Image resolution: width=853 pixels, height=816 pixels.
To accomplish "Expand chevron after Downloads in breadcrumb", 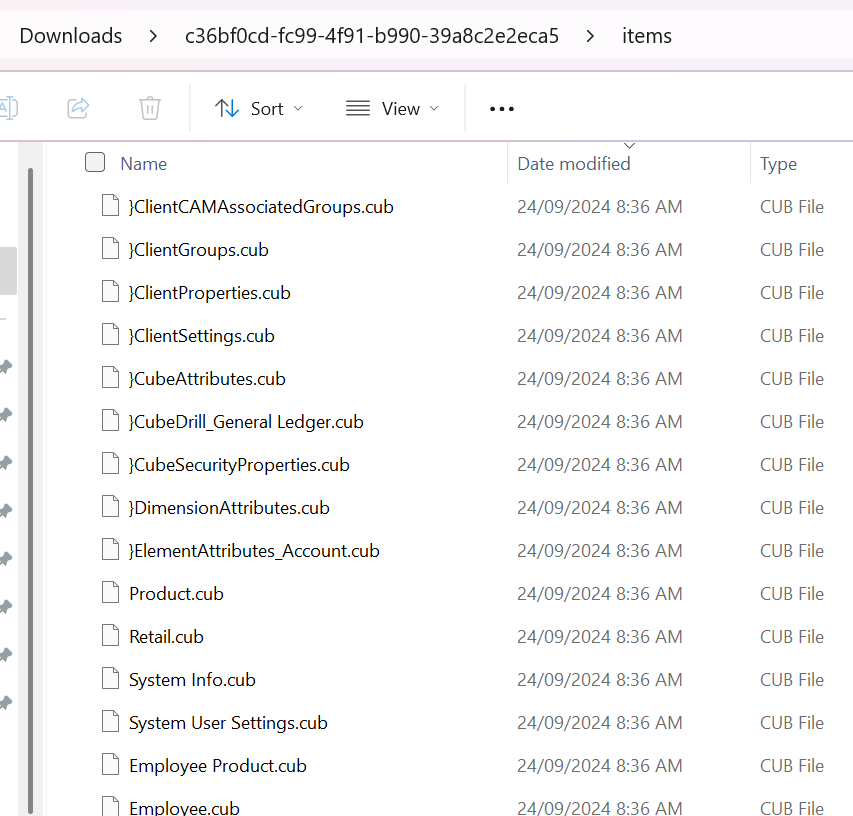I will [153, 36].
